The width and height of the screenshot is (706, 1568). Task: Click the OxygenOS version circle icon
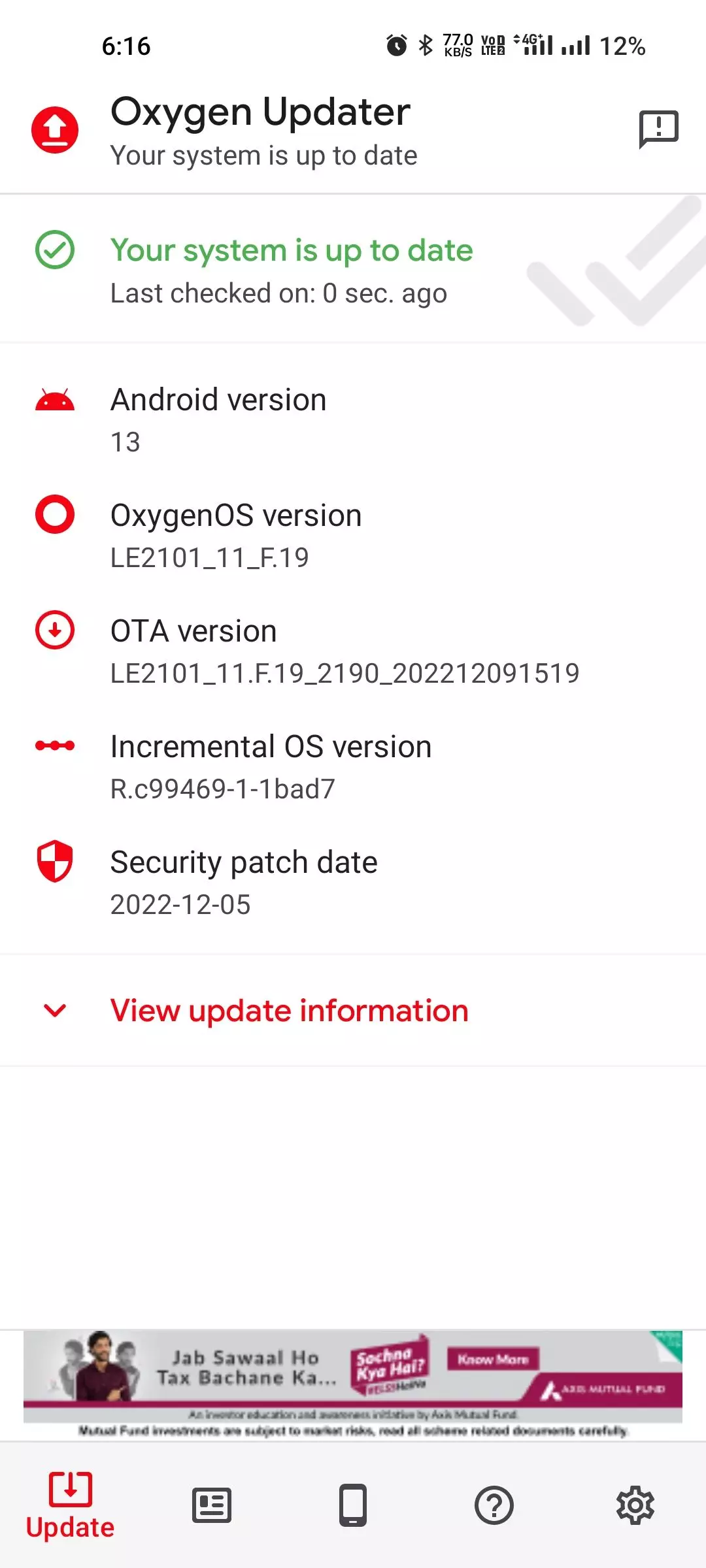pos(55,515)
